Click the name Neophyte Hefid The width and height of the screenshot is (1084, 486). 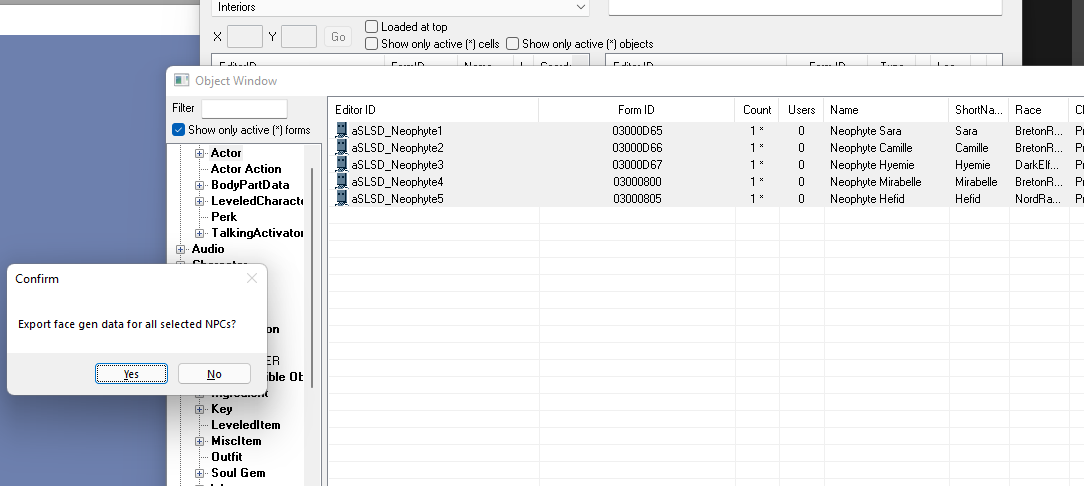868,199
